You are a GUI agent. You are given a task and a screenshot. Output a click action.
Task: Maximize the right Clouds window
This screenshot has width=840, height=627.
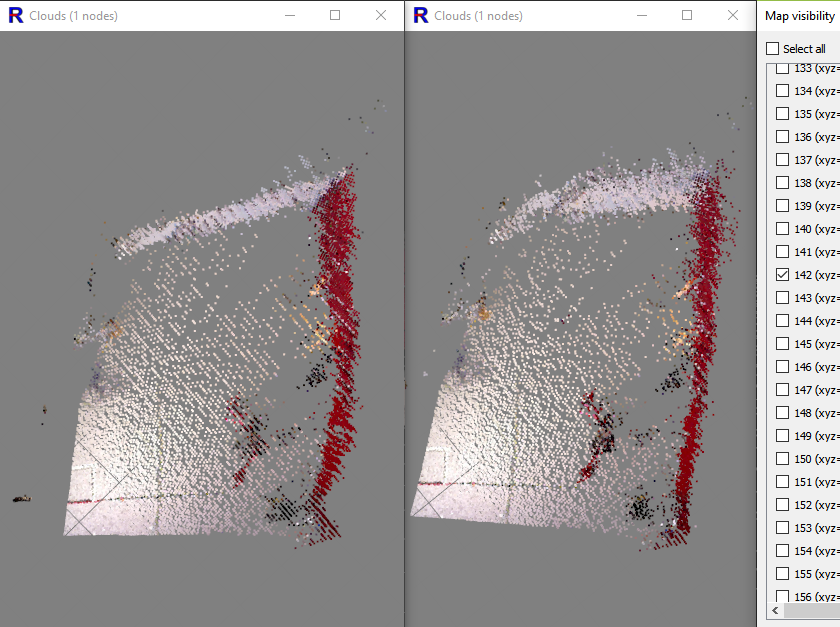click(687, 15)
